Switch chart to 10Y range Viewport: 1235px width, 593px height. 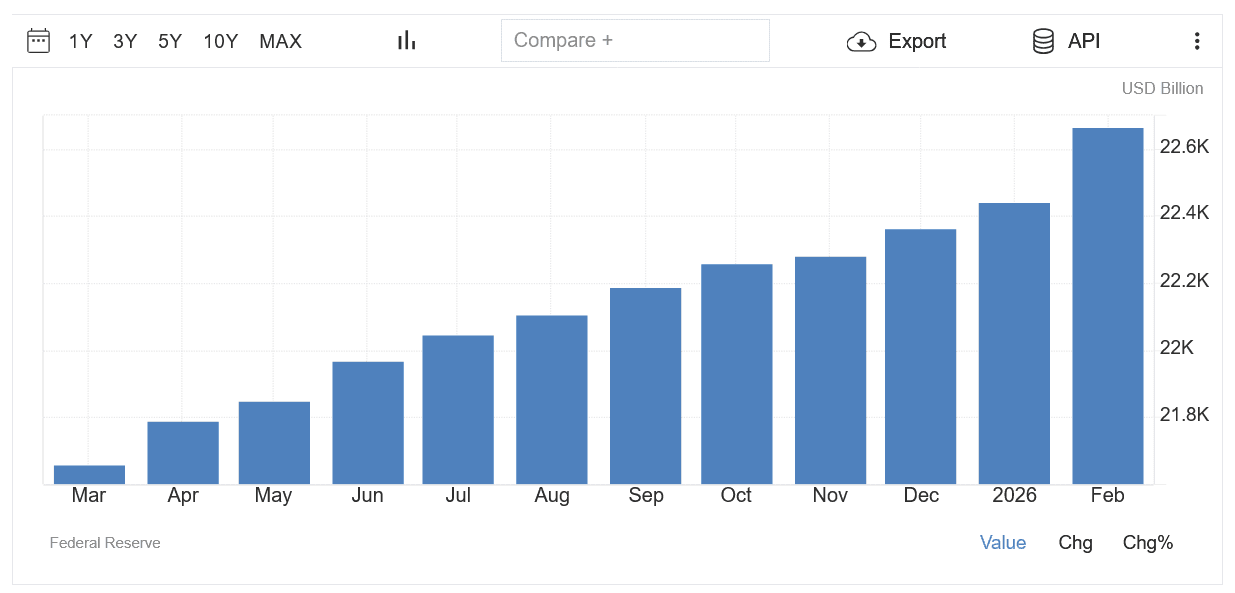coord(220,41)
